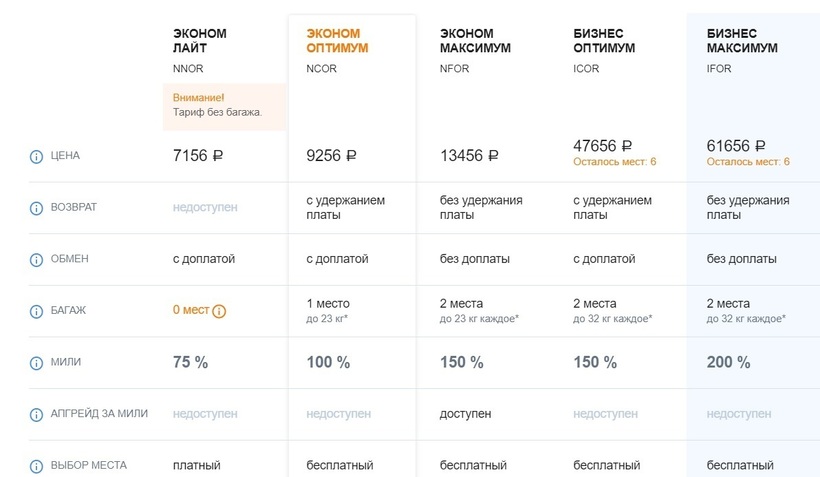The image size is (820, 477).
Task: Choose the ЭКОНОМ МАКСИМУМ tariff header
Action: point(475,41)
